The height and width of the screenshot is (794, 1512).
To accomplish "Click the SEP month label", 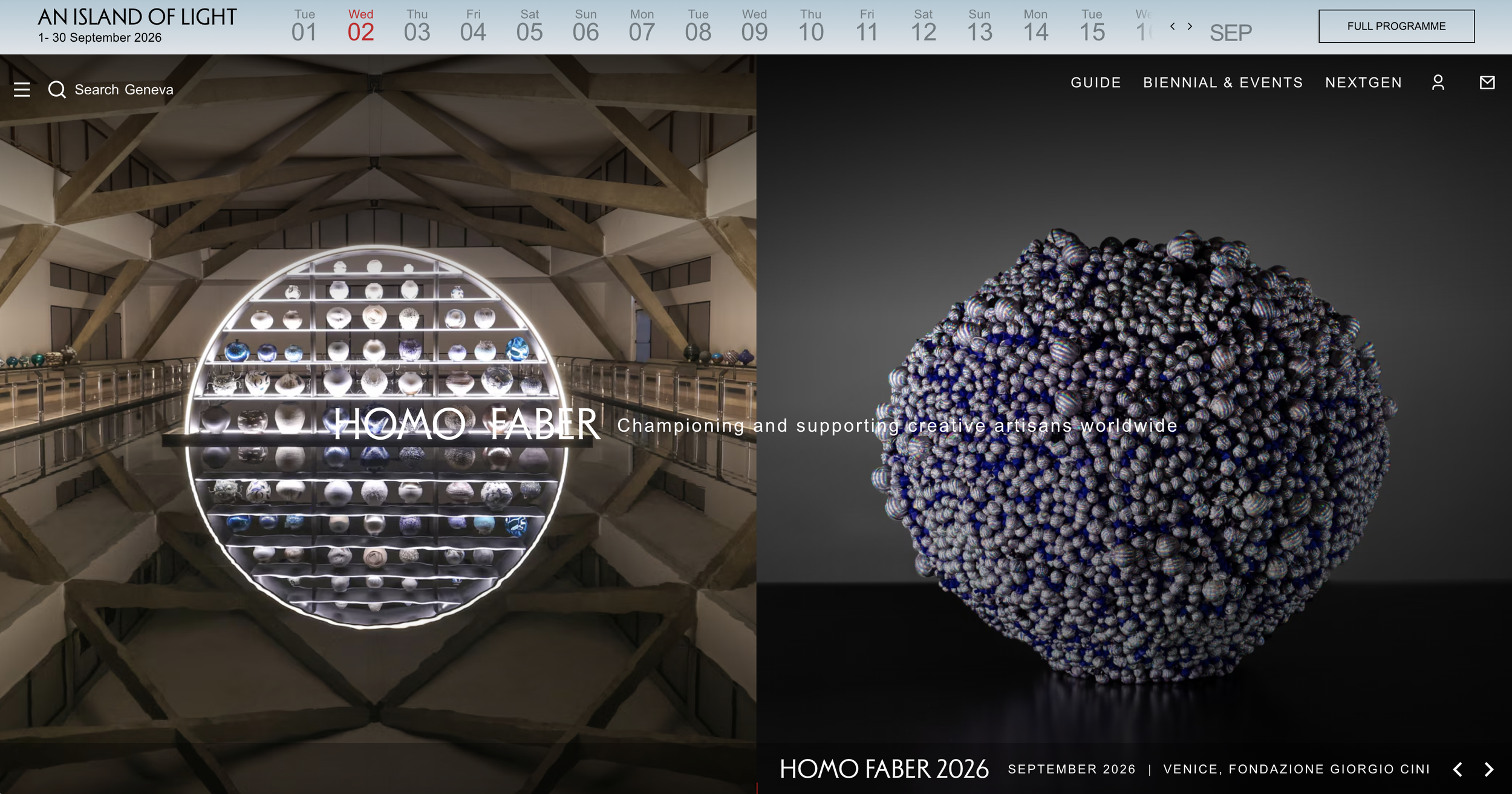I will click(x=1231, y=33).
